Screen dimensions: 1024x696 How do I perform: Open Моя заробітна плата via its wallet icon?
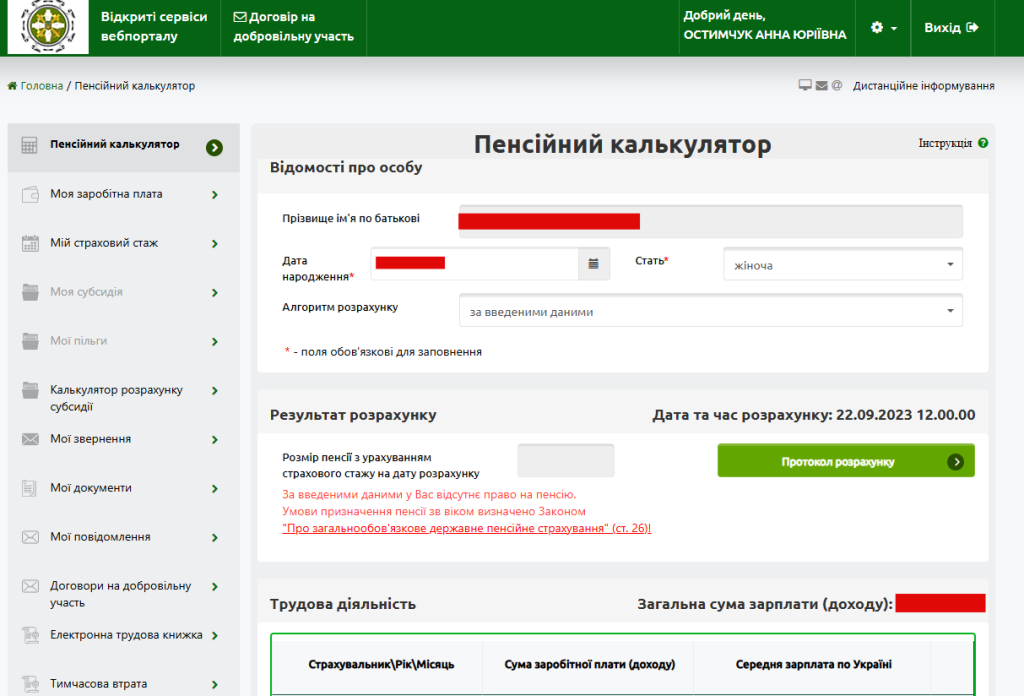tap(30, 194)
